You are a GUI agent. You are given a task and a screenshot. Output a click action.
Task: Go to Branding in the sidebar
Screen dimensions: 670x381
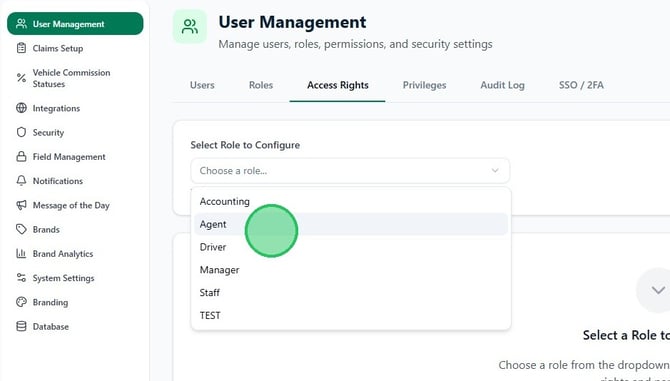(75, 302)
